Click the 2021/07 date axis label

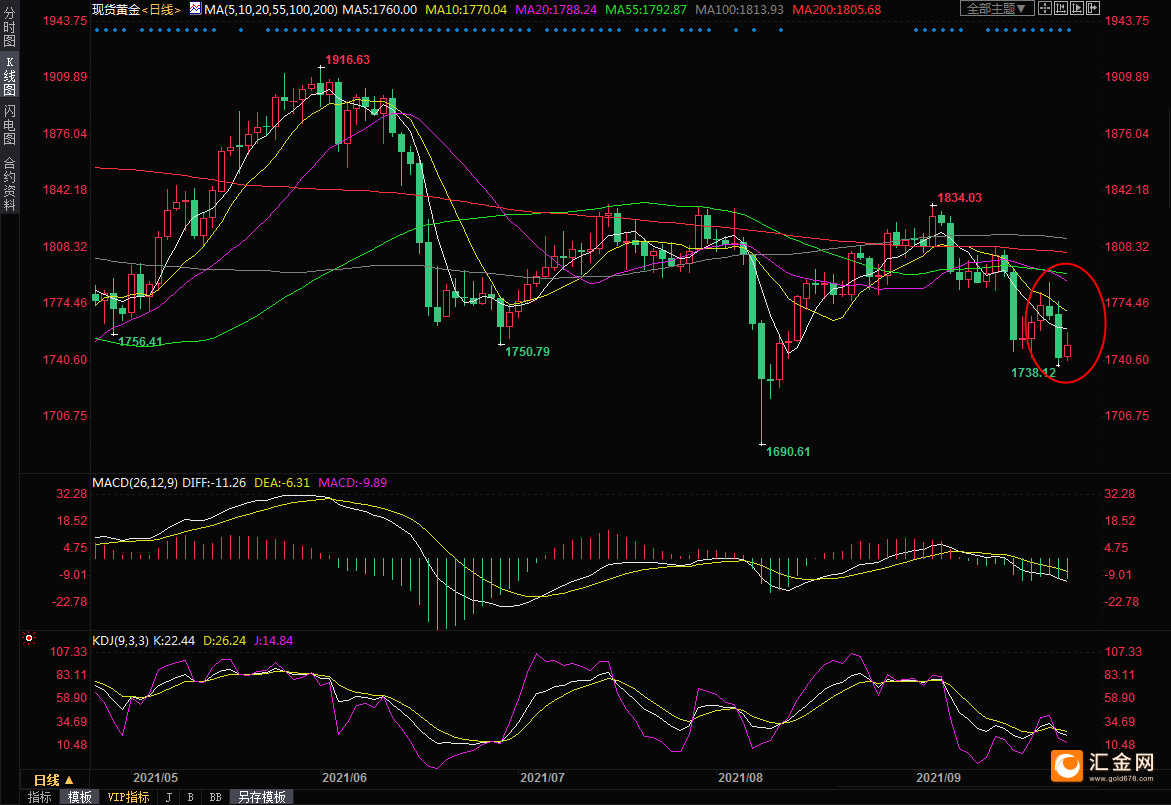542,777
